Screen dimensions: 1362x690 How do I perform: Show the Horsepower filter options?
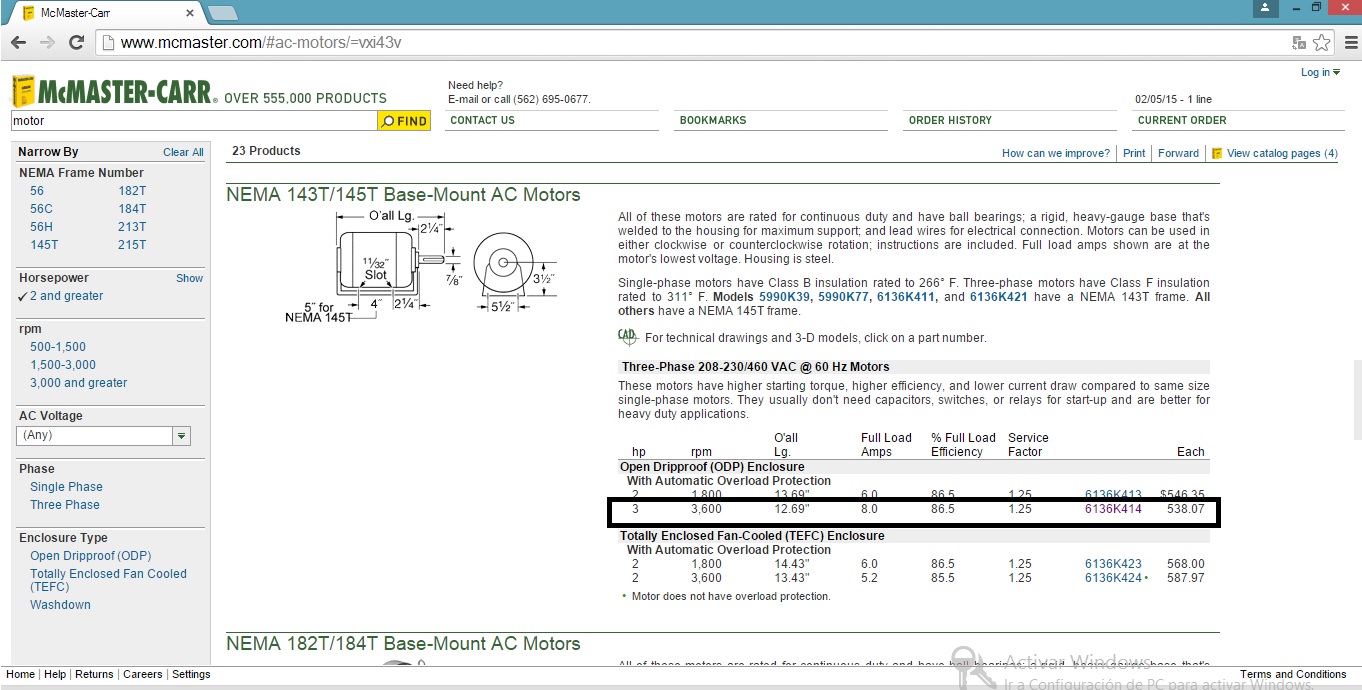pyautogui.click(x=190, y=278)
